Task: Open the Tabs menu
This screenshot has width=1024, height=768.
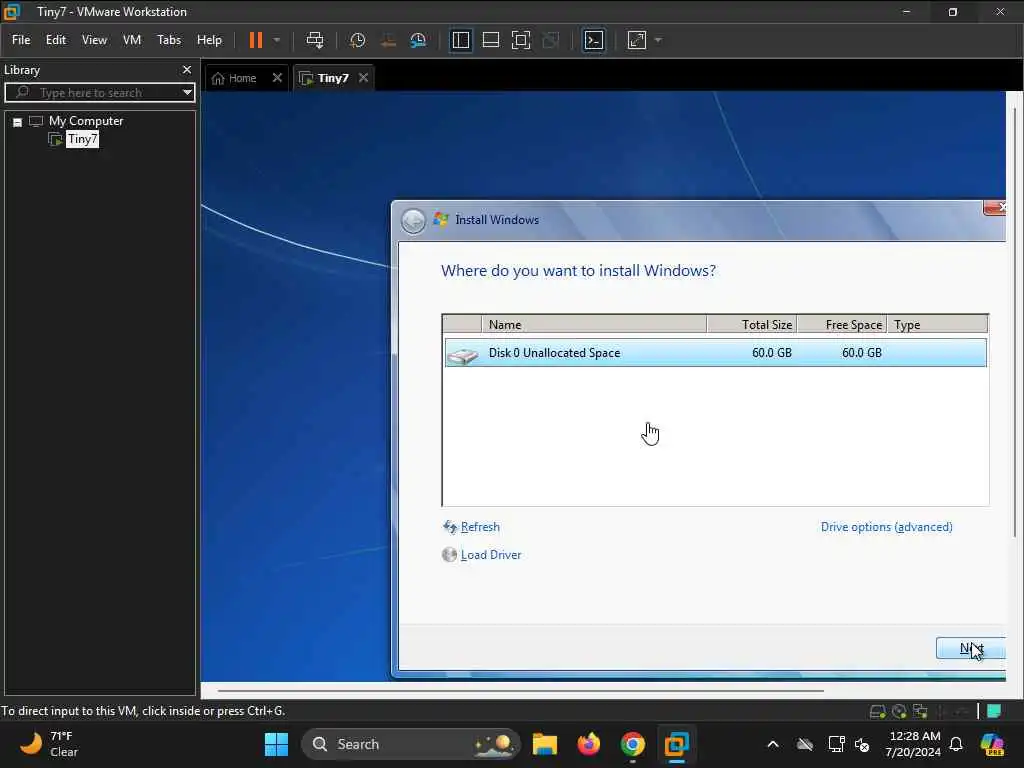Action: pos(168,40)
